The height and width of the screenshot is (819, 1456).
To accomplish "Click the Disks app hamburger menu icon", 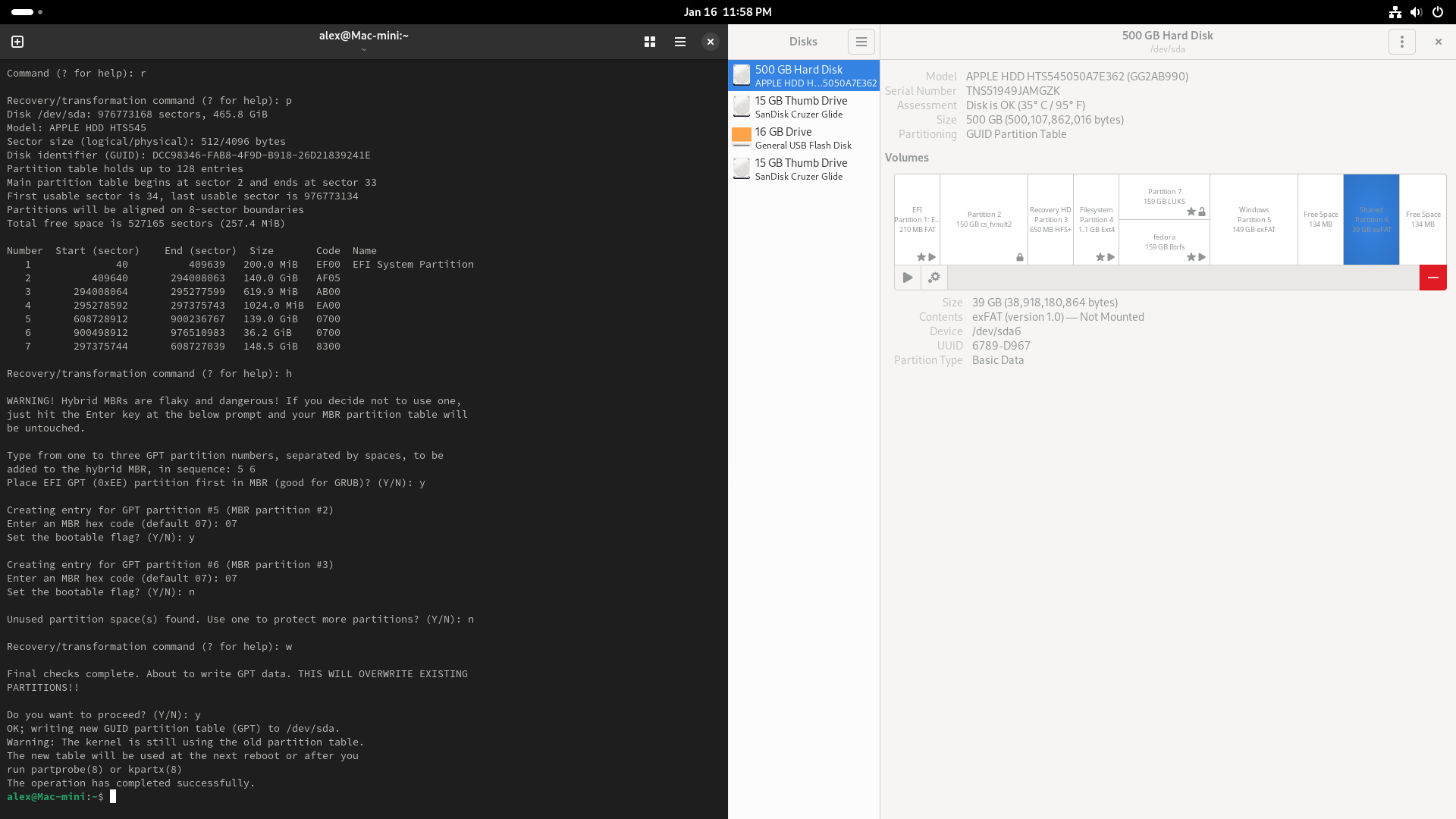I will click(861, 41).
